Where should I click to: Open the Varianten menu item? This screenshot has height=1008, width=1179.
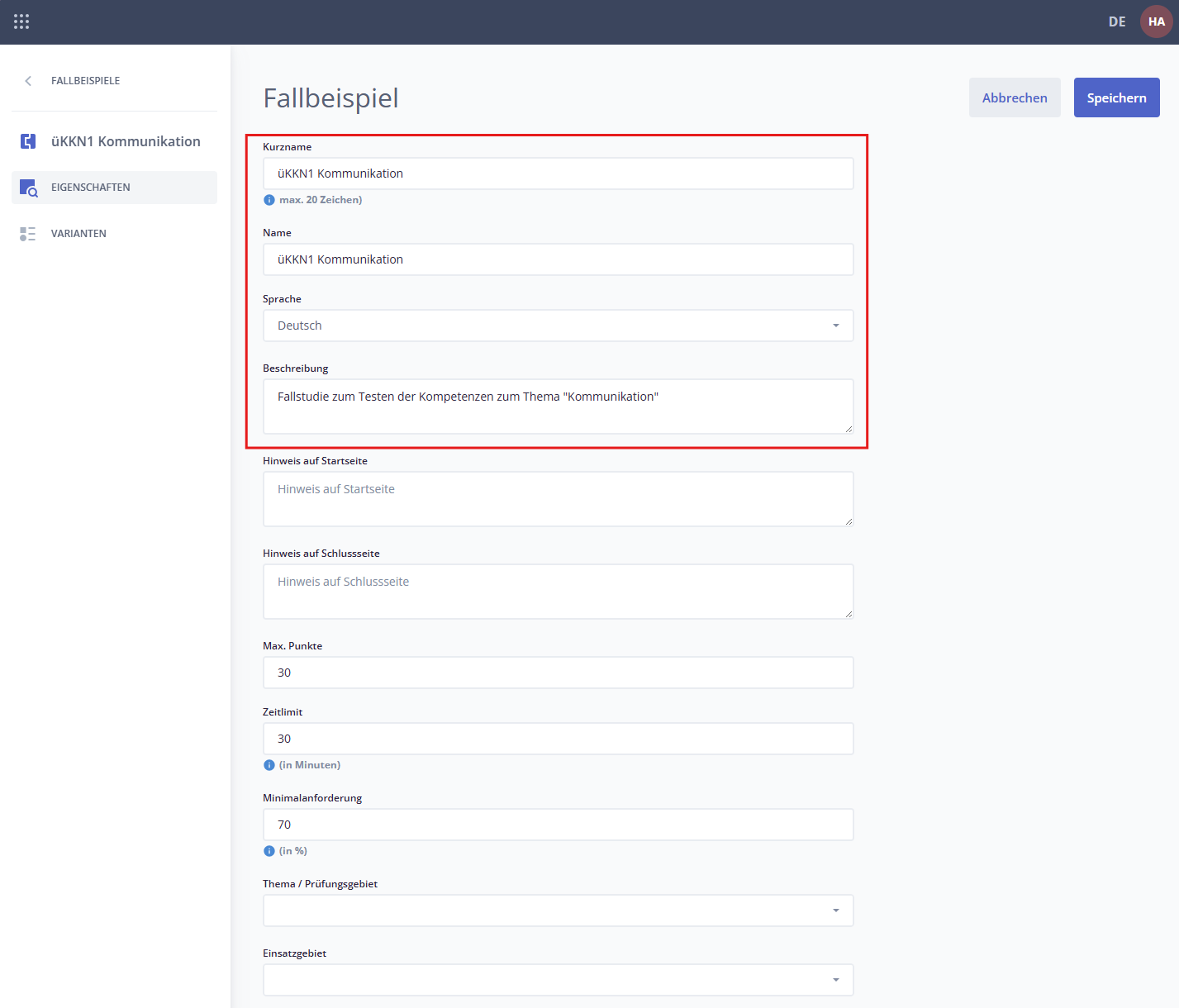pos(78,234)
